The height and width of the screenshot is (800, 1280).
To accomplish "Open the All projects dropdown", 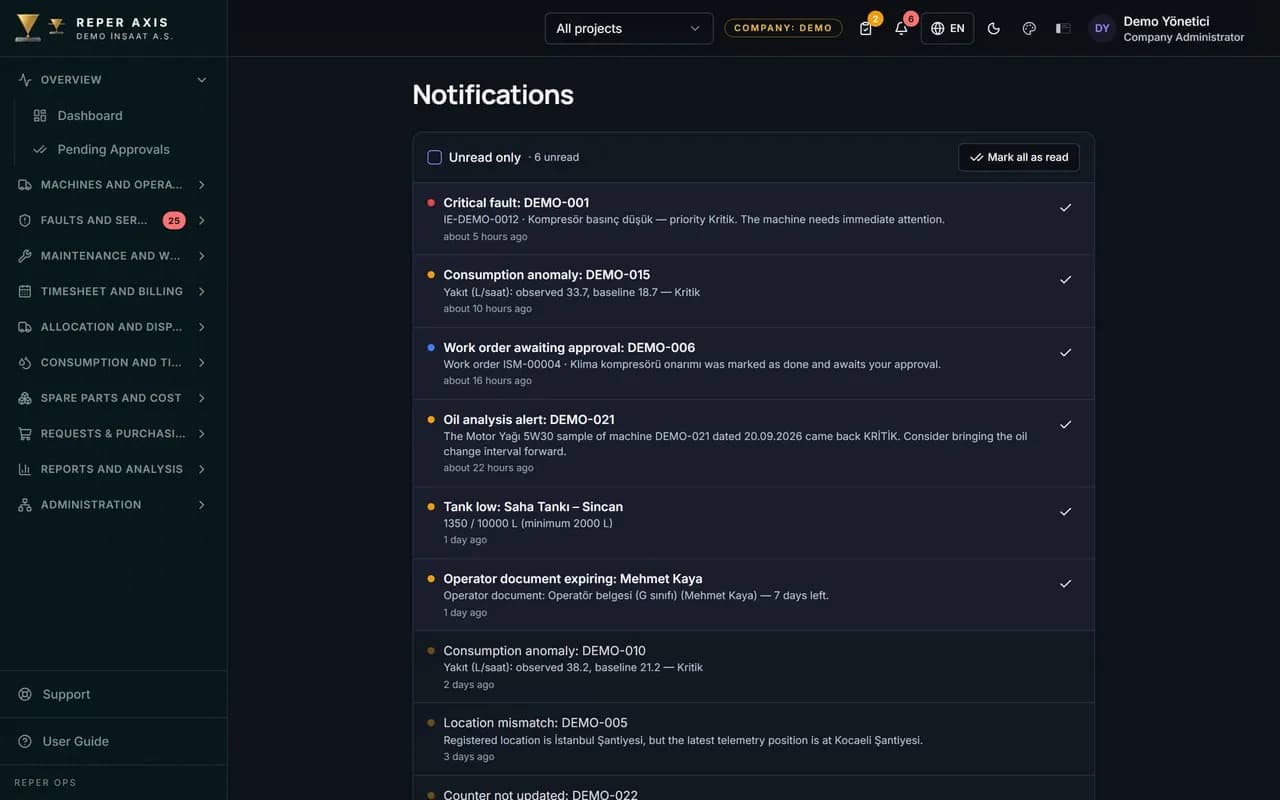I will (x=629, y=28).
